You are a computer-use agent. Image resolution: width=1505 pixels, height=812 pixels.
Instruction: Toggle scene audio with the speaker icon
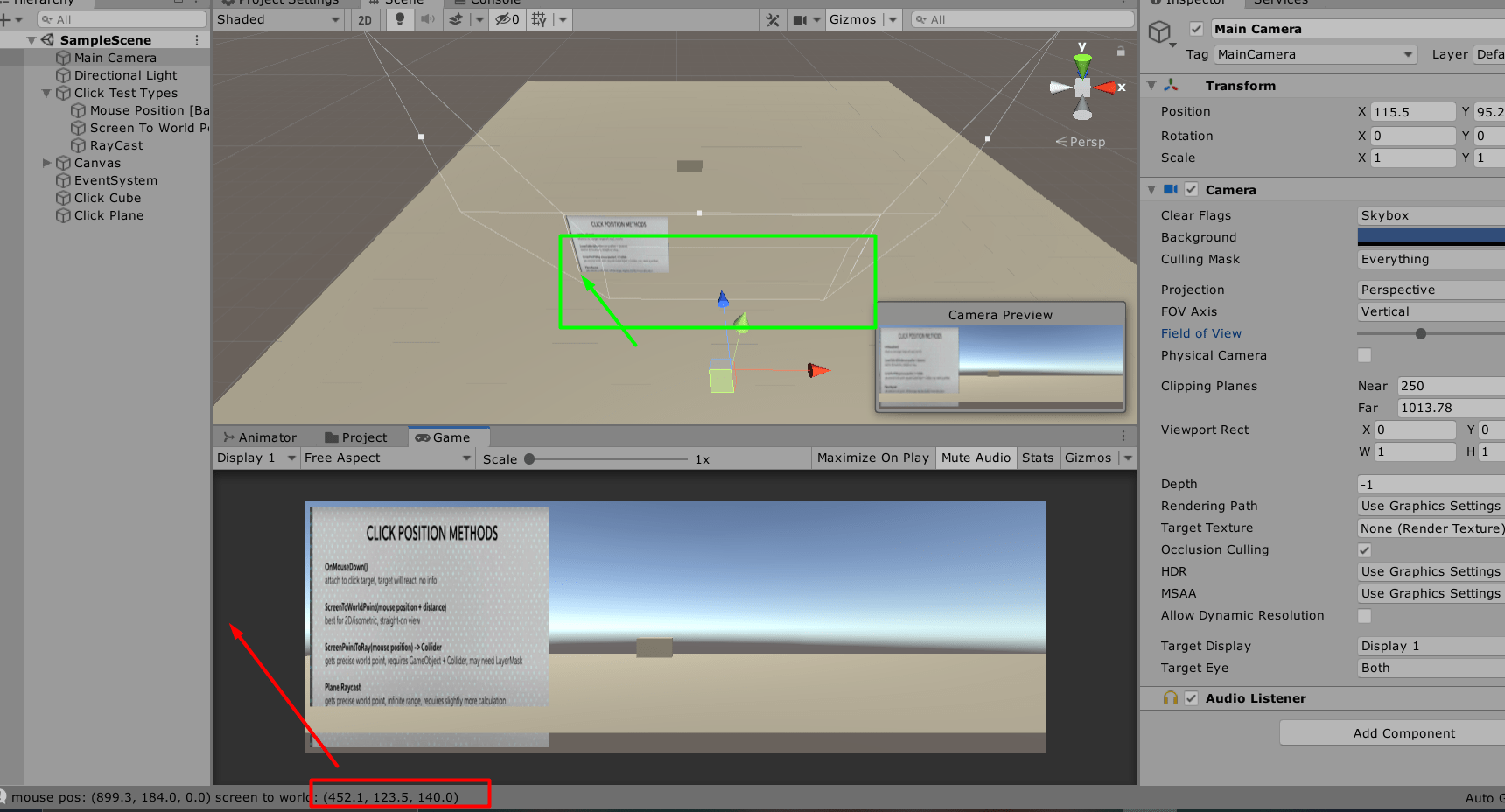tap(428, 19)
